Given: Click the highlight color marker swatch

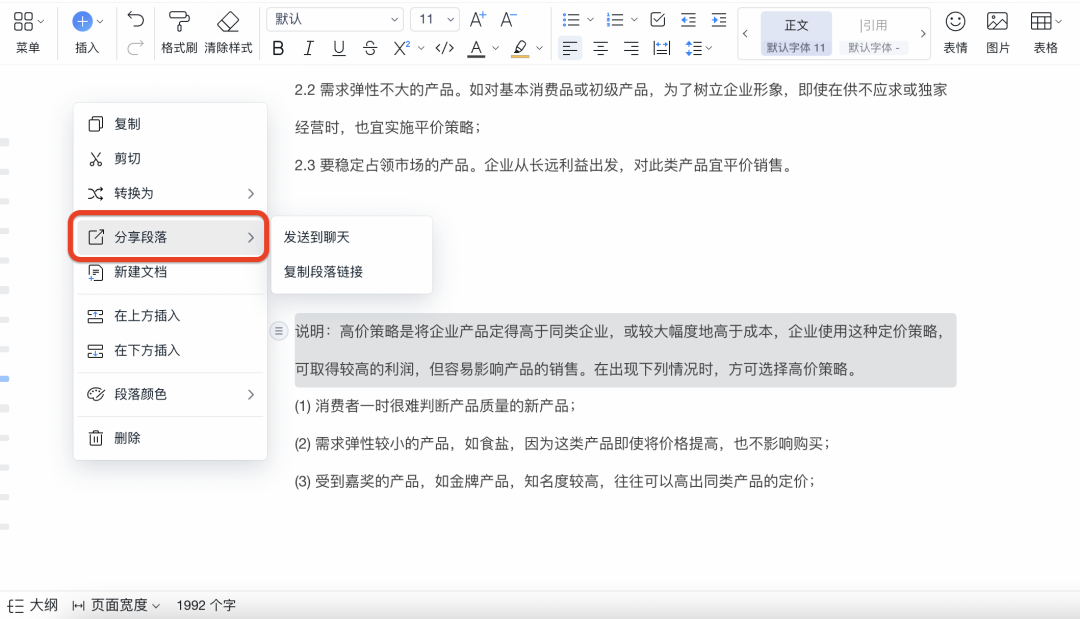Looking at the screenshot, I should (x=520, y=48).
